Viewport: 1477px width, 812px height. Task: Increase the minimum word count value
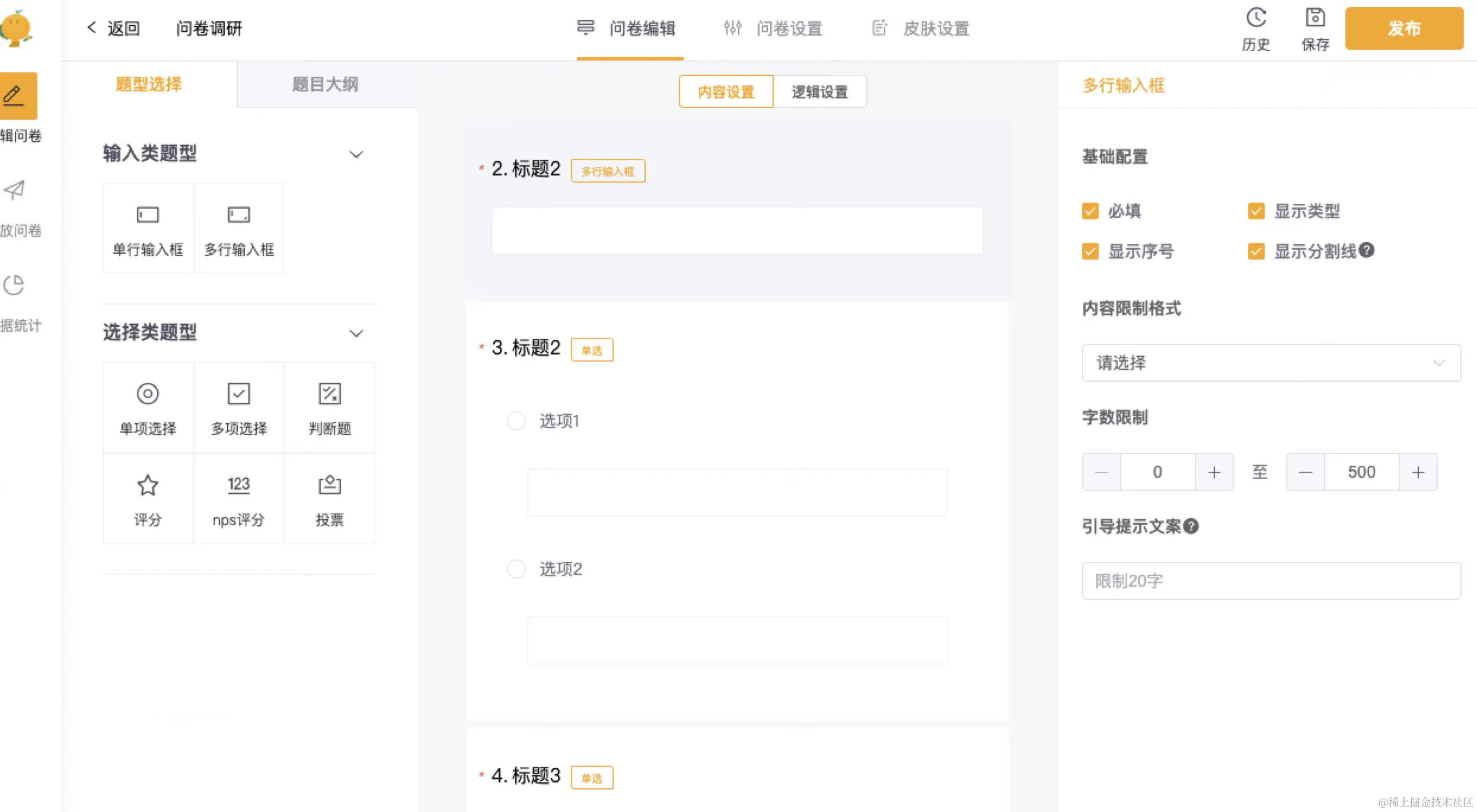[x=1214, y=472]
